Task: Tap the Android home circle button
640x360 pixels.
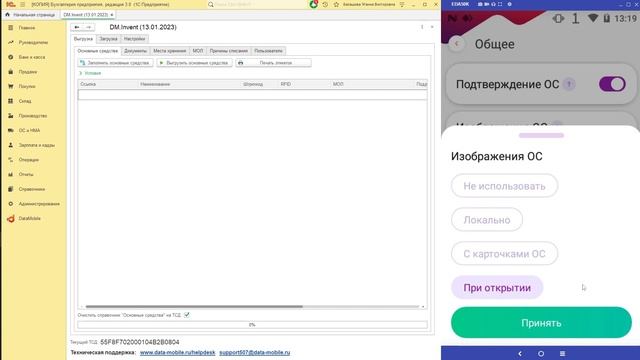Action: click(541, 353)
